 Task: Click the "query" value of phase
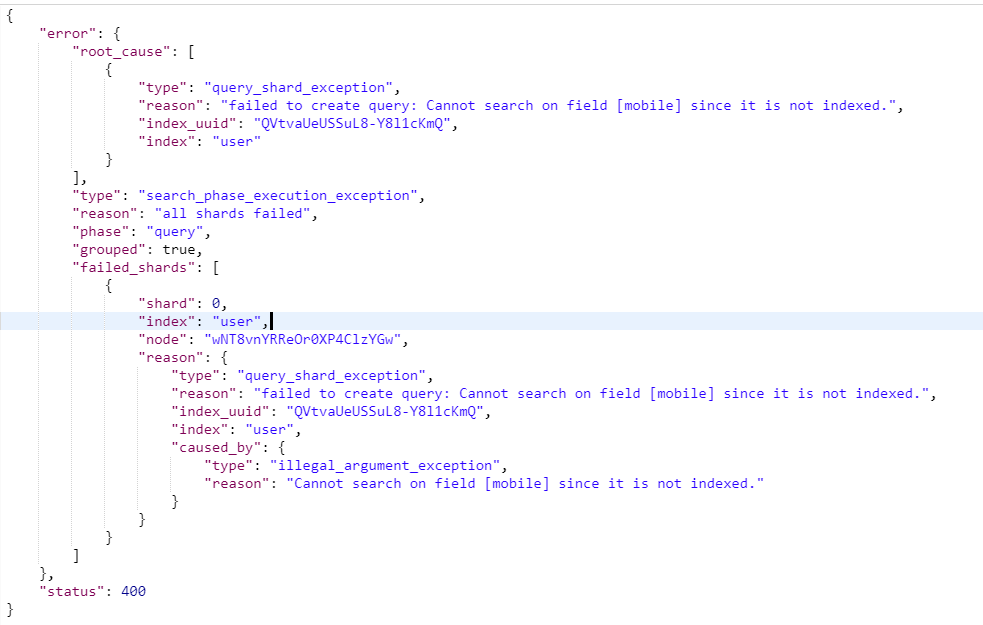(175, 232)
